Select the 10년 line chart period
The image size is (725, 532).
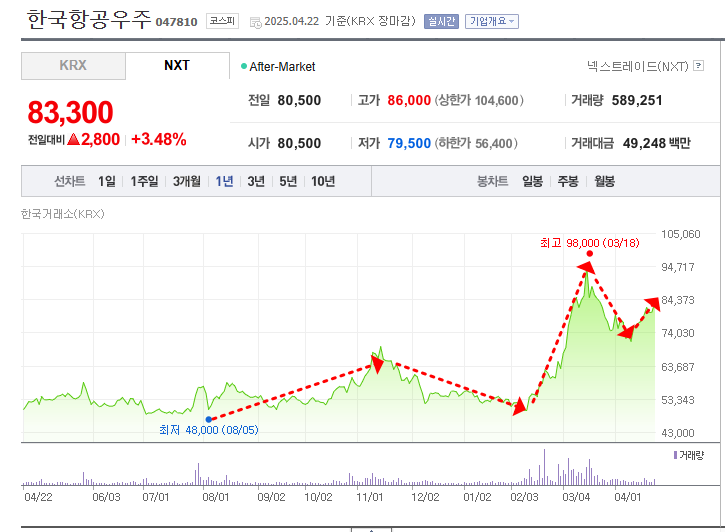pos(323,181)
